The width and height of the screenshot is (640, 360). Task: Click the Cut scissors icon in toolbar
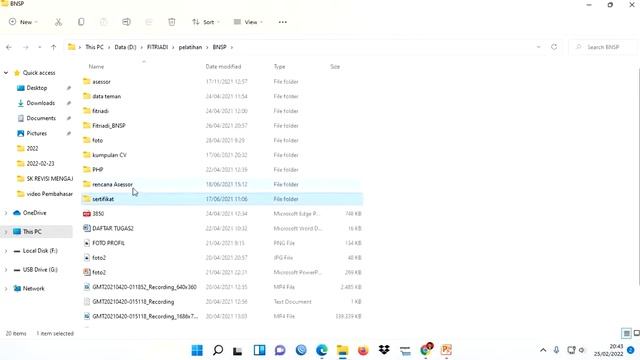coord(58,22)
